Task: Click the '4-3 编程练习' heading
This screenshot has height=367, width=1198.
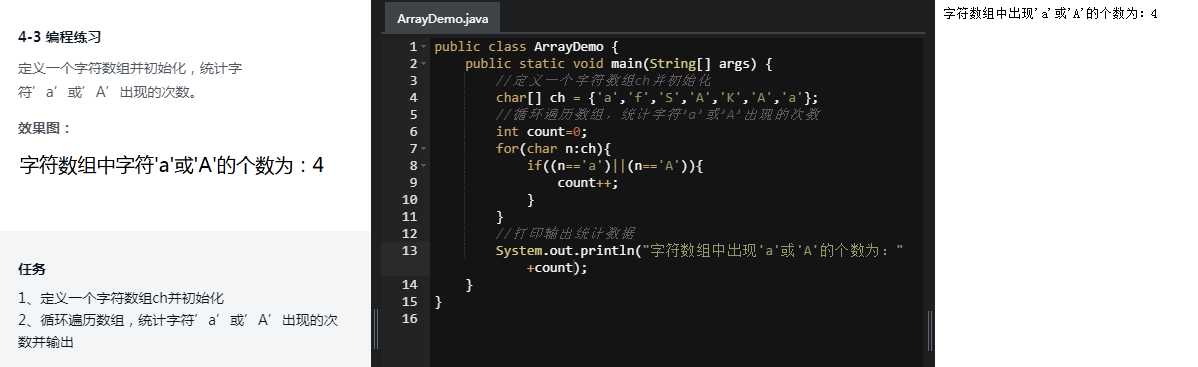Action: coord(60,37)
